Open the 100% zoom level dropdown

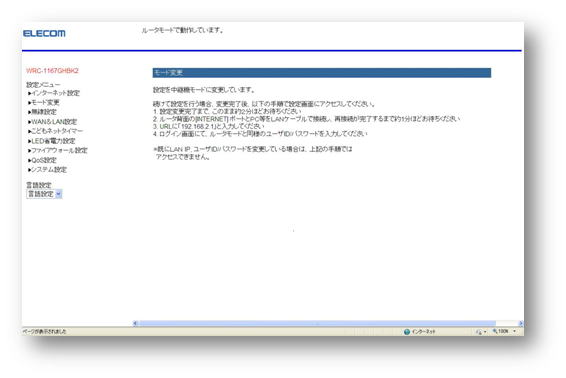tap(514, 331)
